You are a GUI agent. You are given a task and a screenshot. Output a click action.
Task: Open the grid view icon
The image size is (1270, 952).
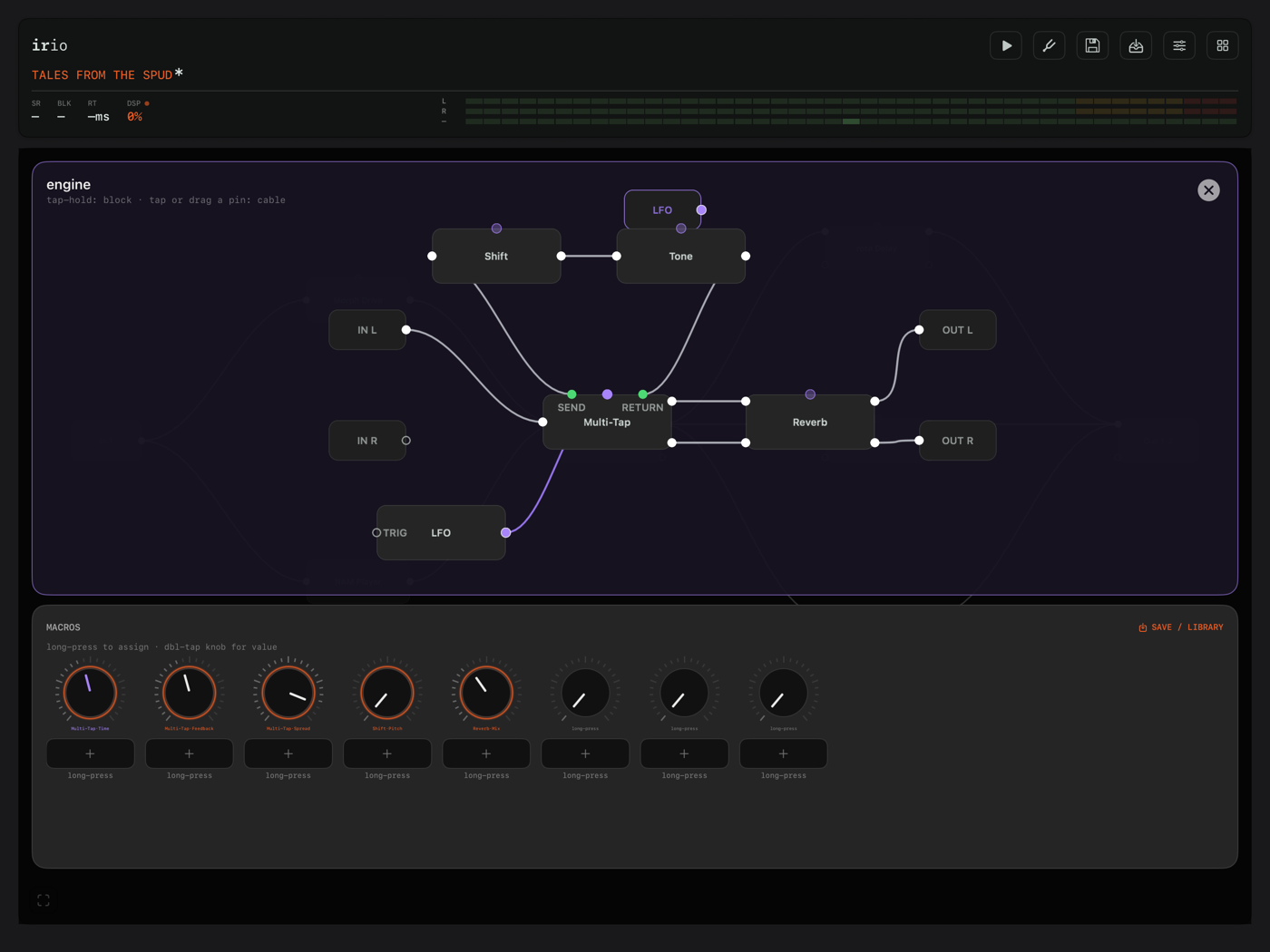(1223, 45)
